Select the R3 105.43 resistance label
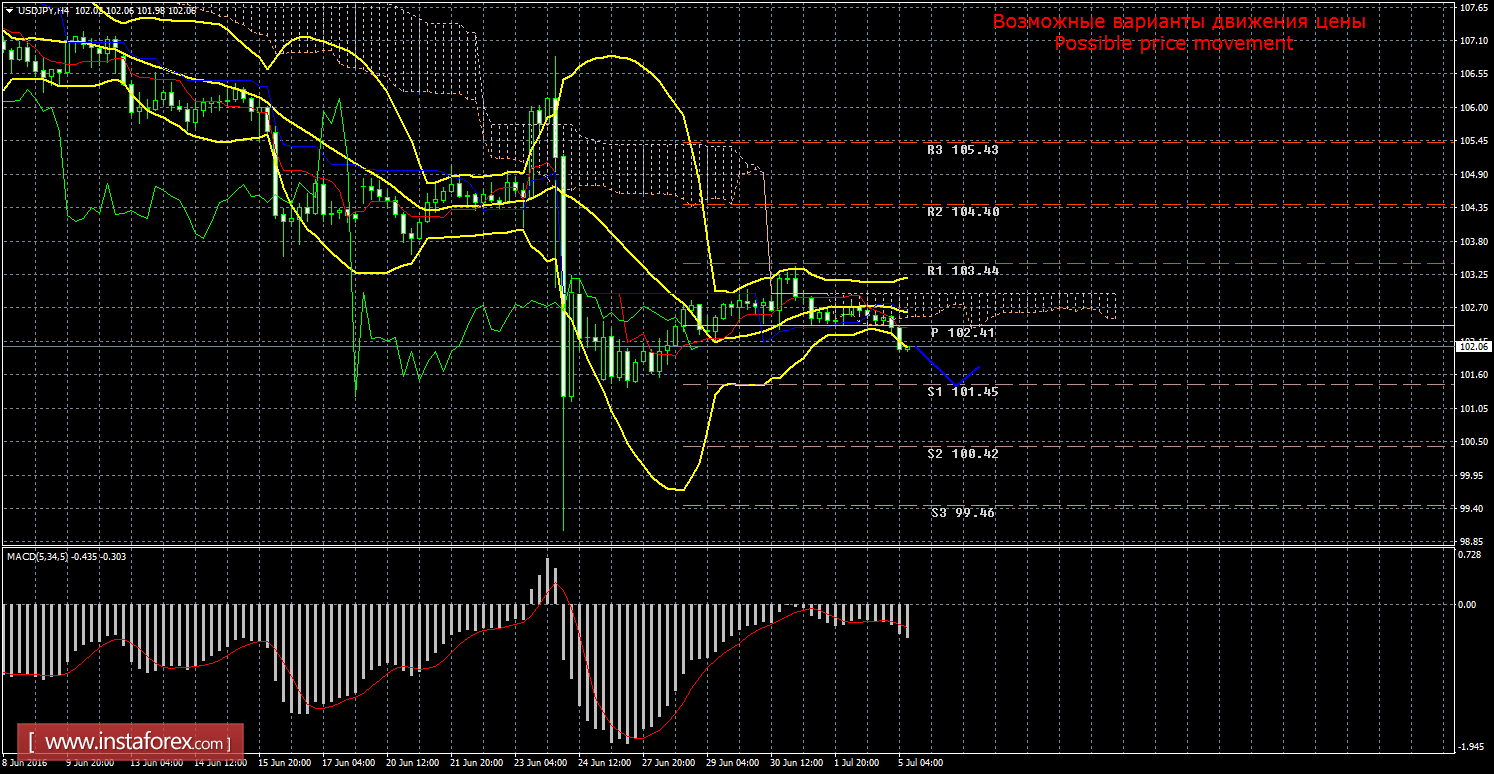Viewport: 1494px width, 774px height. (x=962, y=150)
